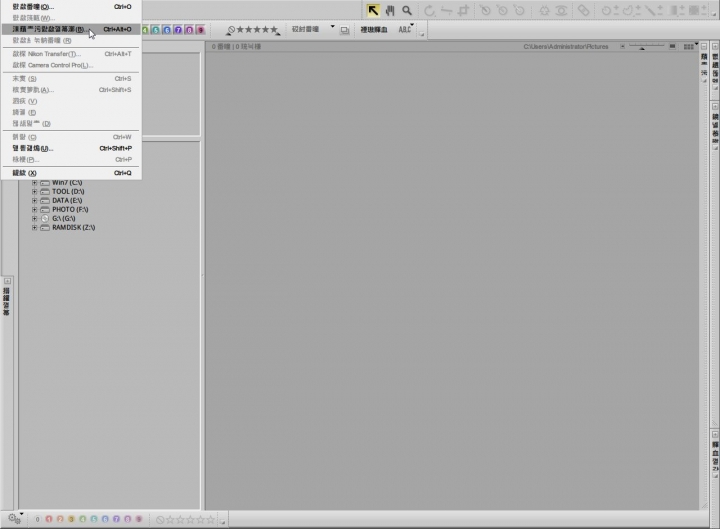This screenshot has height=529, width=720.
Task: Open the batch gear menu at bottom left
Action: pyautogui.click(x=15, y=518)
